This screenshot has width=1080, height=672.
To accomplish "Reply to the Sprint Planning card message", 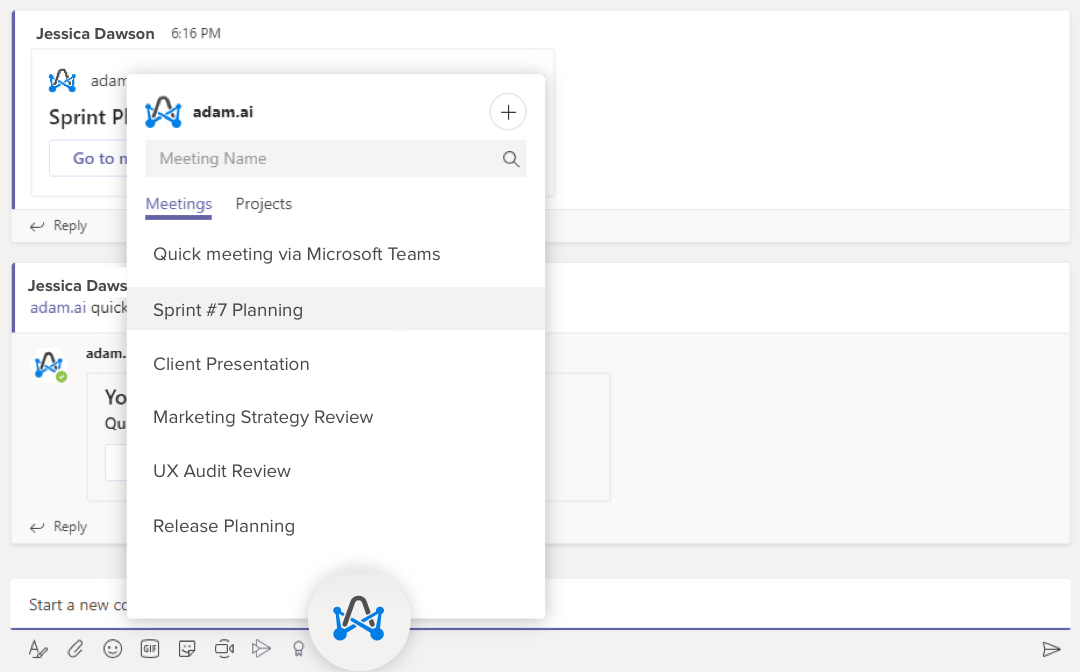I will [x=59, y=226].
